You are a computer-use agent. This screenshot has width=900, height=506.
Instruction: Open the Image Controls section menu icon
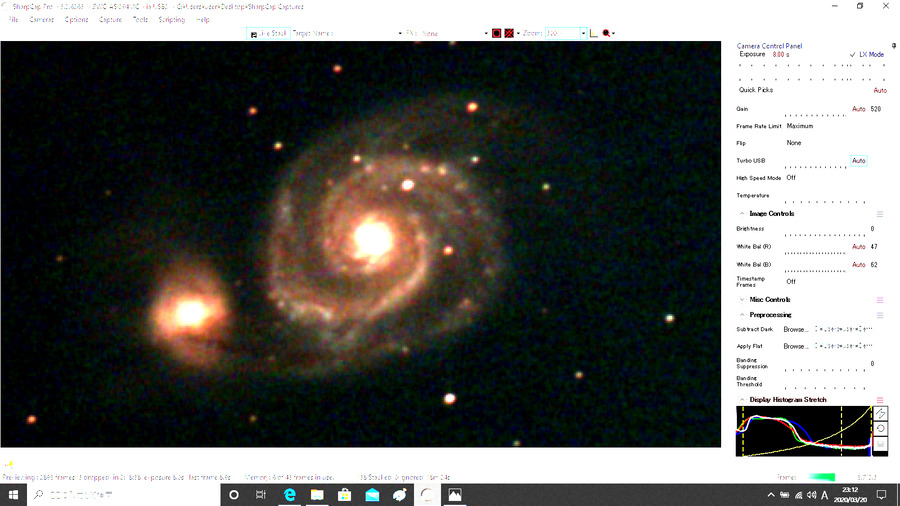click(880, 214)
